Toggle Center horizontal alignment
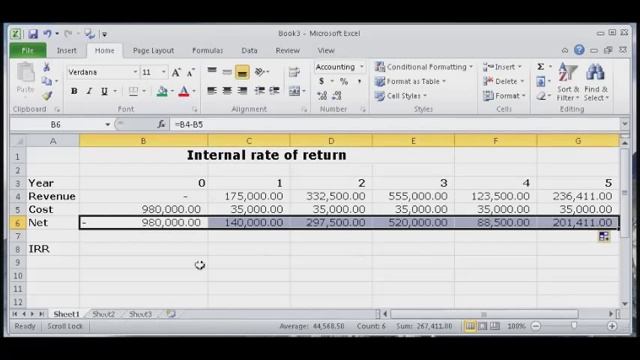 (227, 91)
